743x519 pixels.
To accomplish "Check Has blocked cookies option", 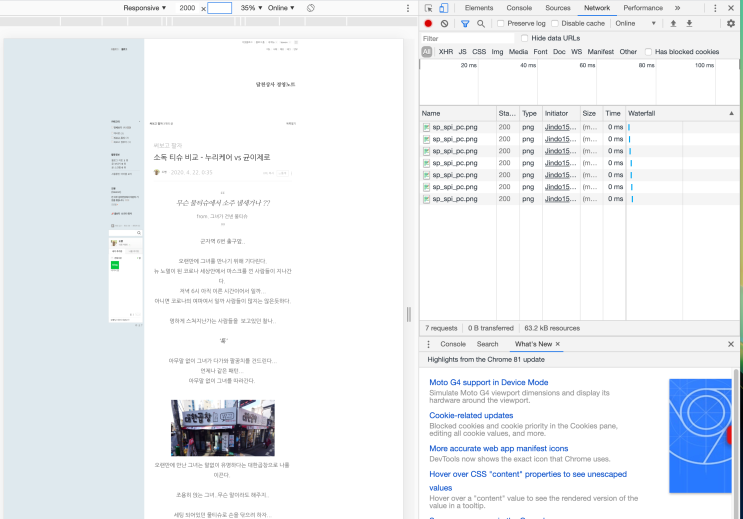I will [648, 52].
